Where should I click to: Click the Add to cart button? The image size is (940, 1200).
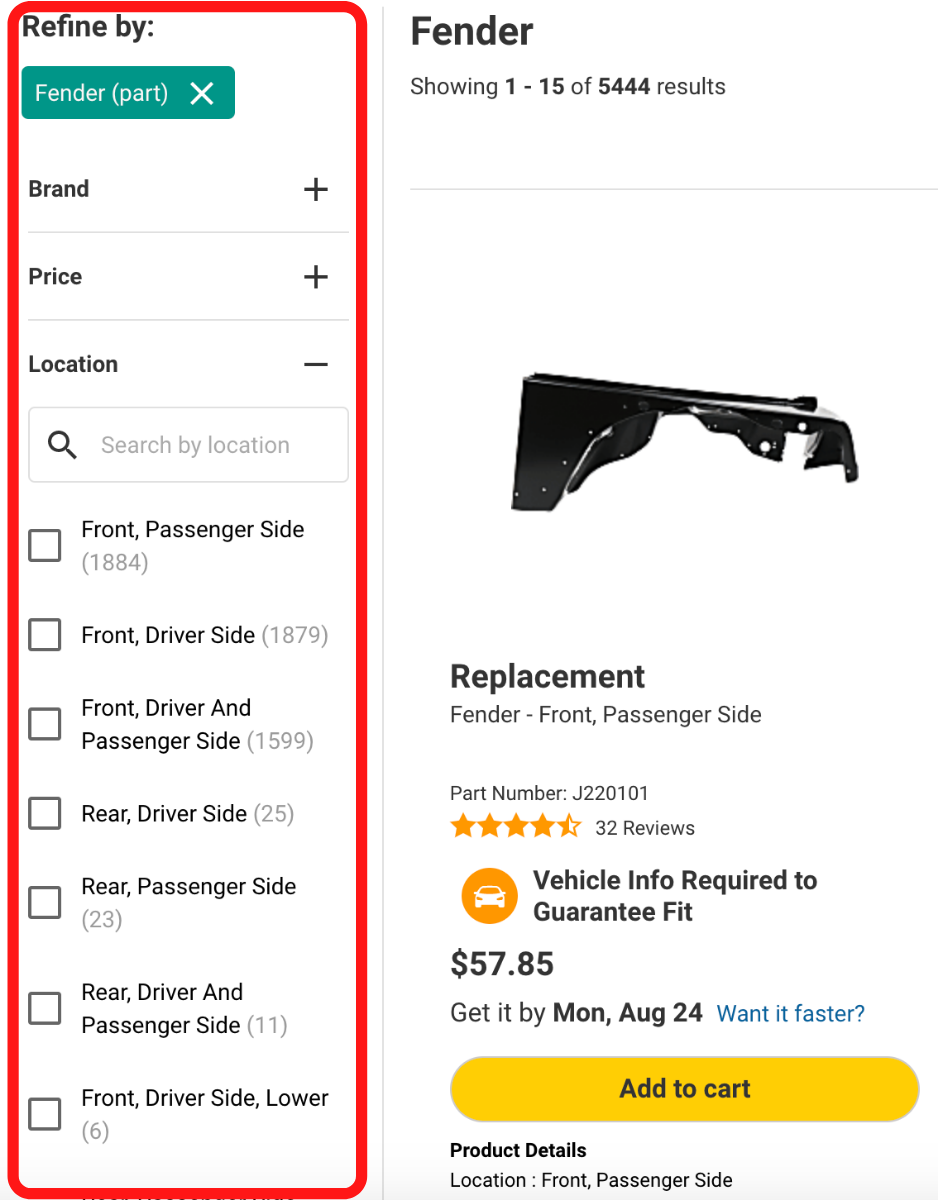tap(684, 1088)
